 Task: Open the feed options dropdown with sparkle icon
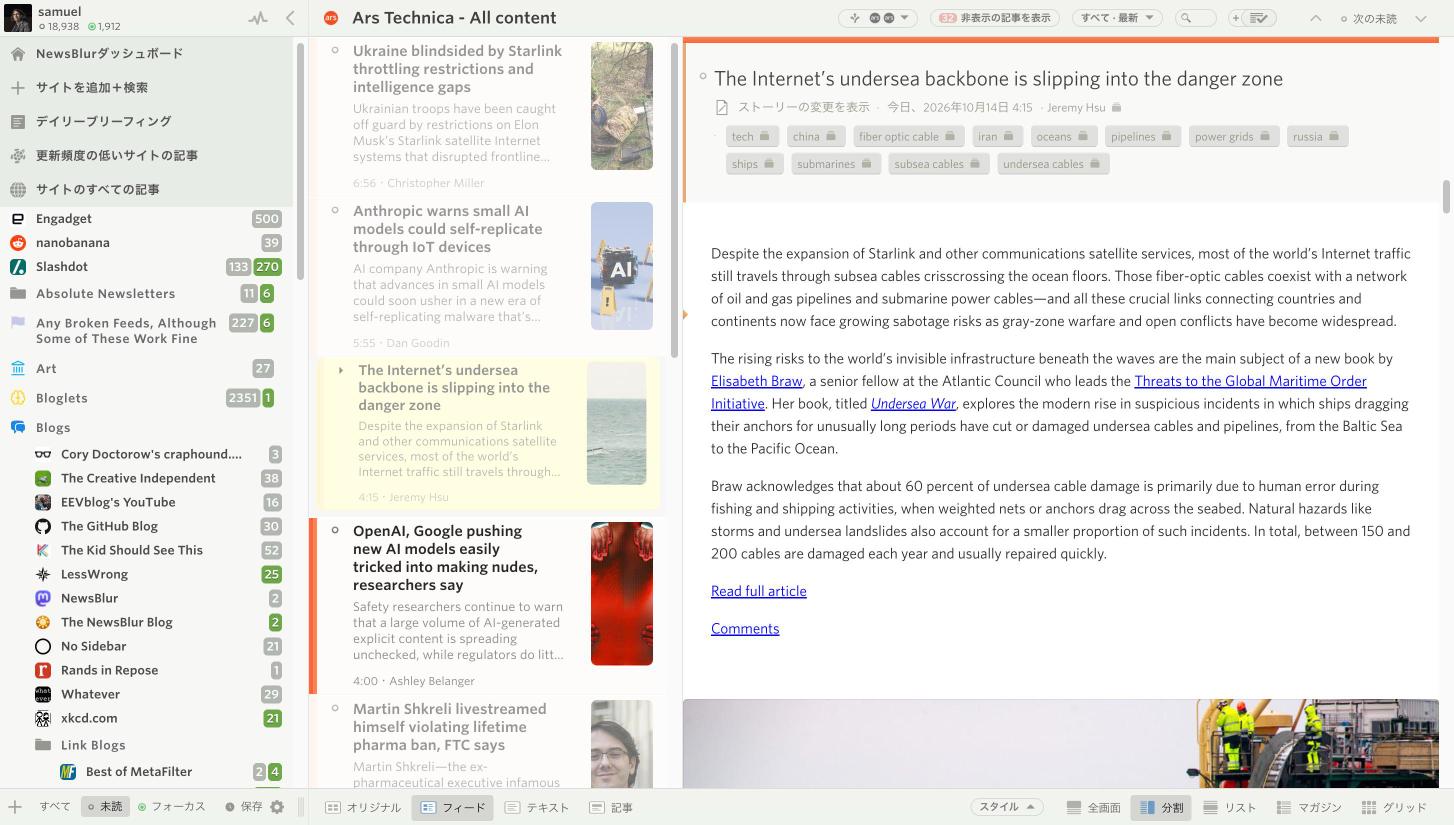(x=879, y=18)
